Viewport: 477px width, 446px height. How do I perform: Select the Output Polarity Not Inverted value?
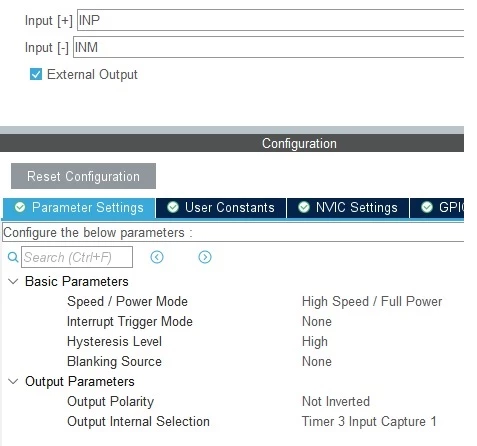(336, 401)
